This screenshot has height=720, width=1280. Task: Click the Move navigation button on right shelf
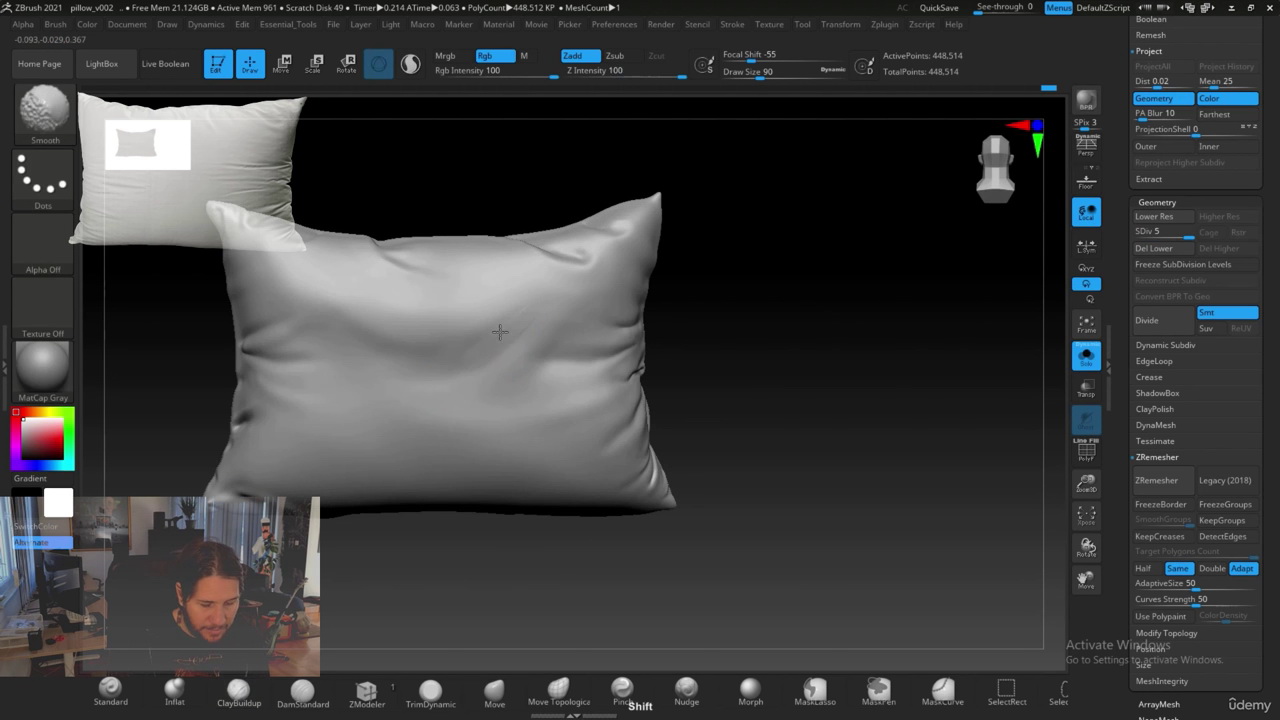click(1086, 580)
